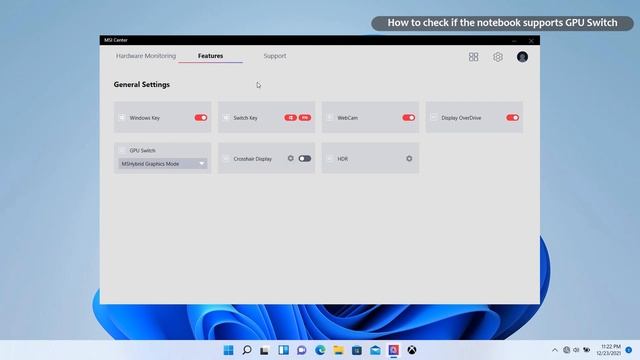640x360 pixels.
Task: Click the Windows Key tile icon
Action: (122, 118)
